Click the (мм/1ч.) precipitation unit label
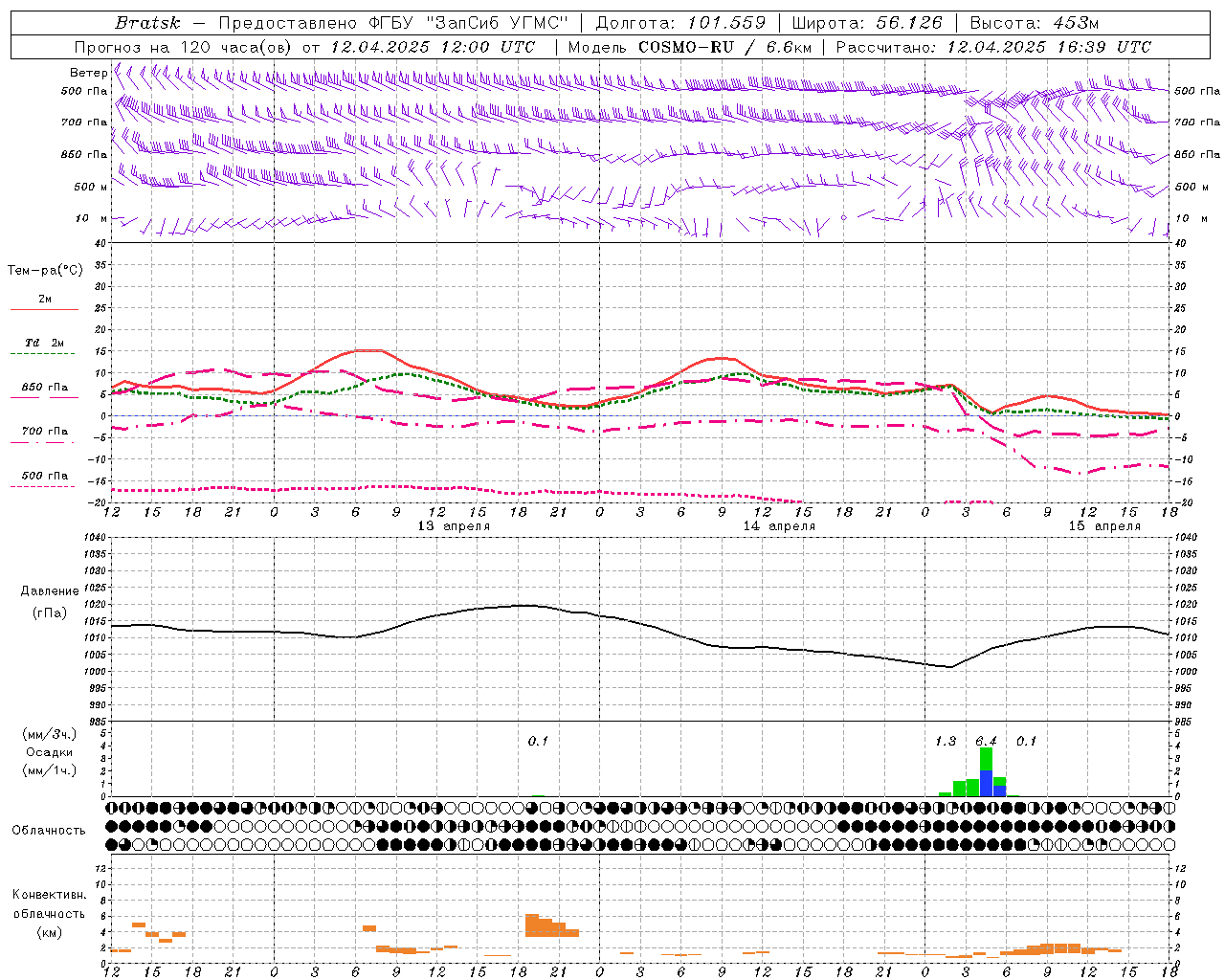The height and width of the screenshot is (980, 1225). pos(48,770)
